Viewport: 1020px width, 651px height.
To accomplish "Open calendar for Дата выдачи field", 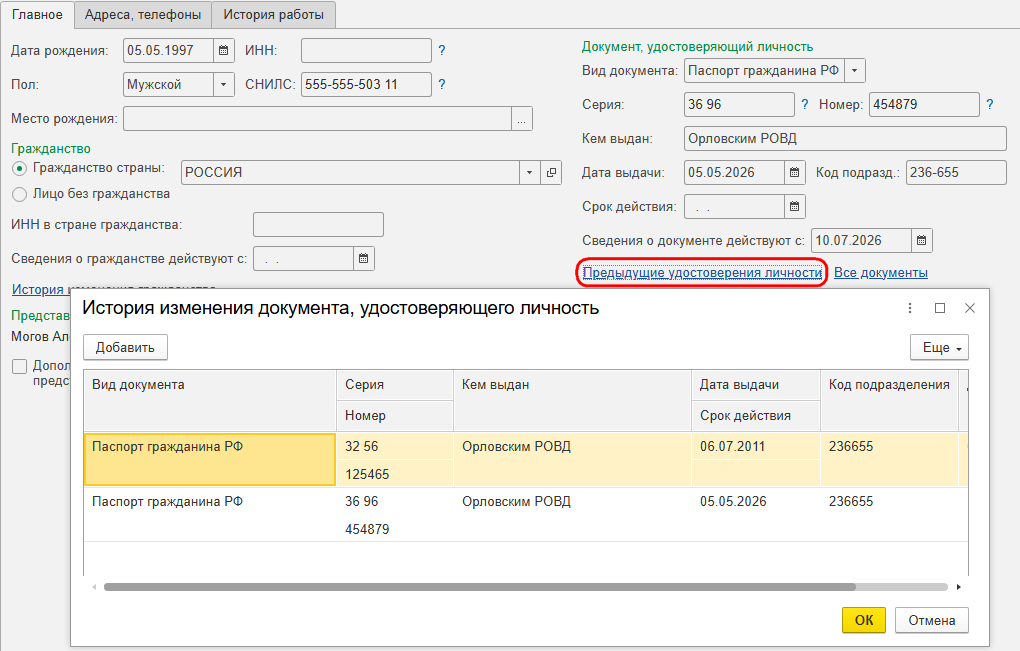I will coord(794,172).
